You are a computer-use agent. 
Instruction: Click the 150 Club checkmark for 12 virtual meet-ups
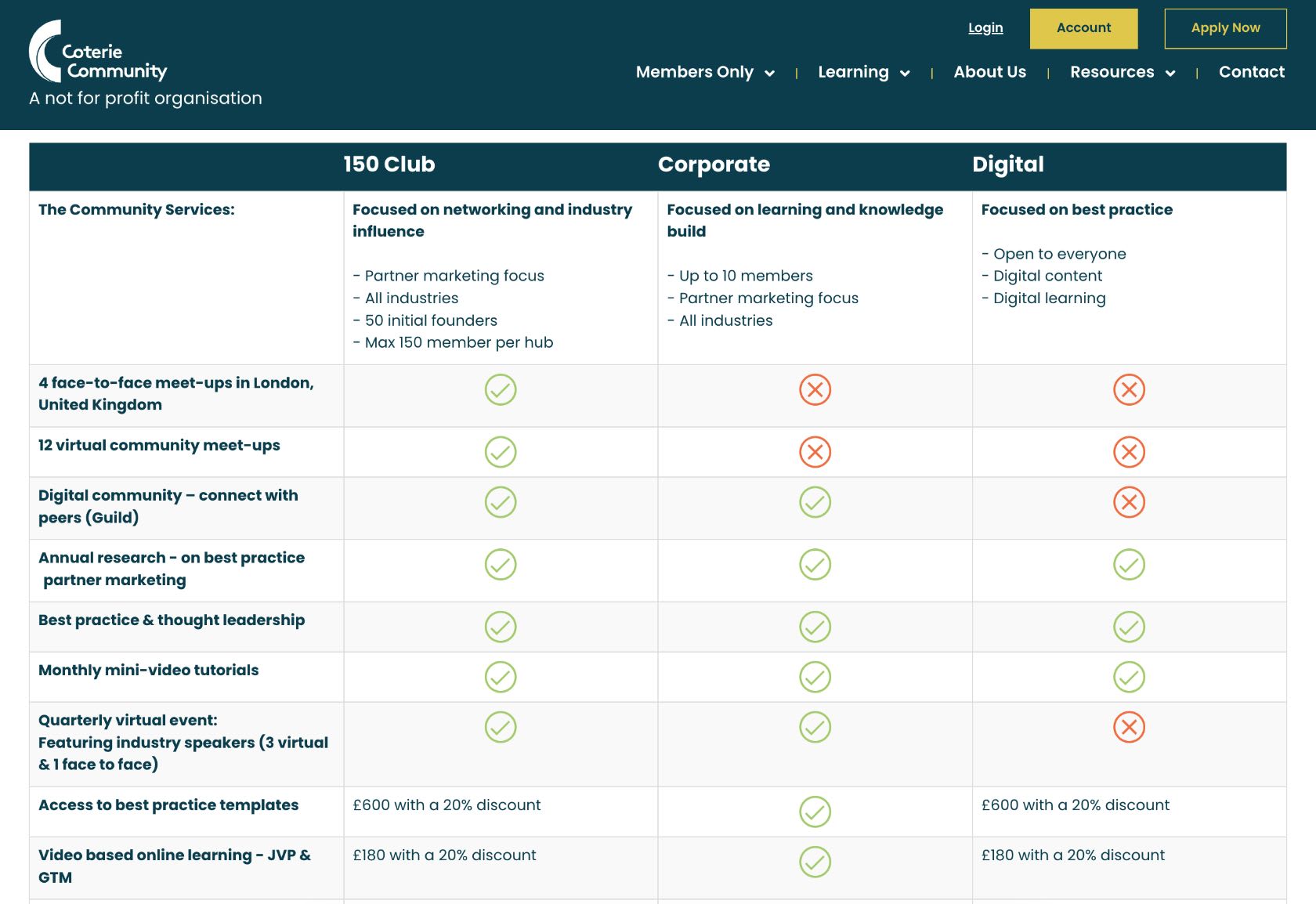tap(501, 452)
